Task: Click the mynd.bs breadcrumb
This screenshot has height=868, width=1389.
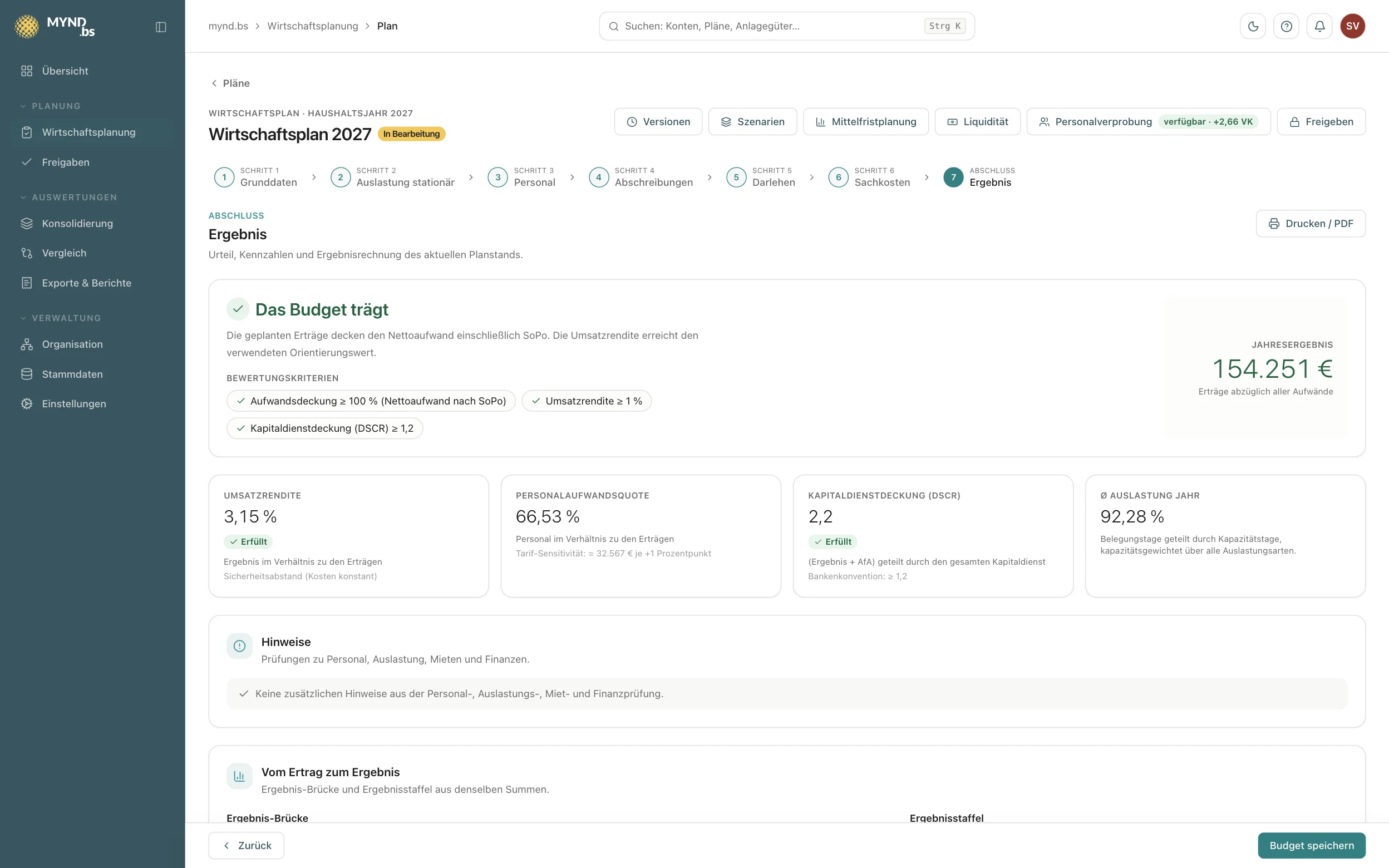Action: tap(228, 26)
